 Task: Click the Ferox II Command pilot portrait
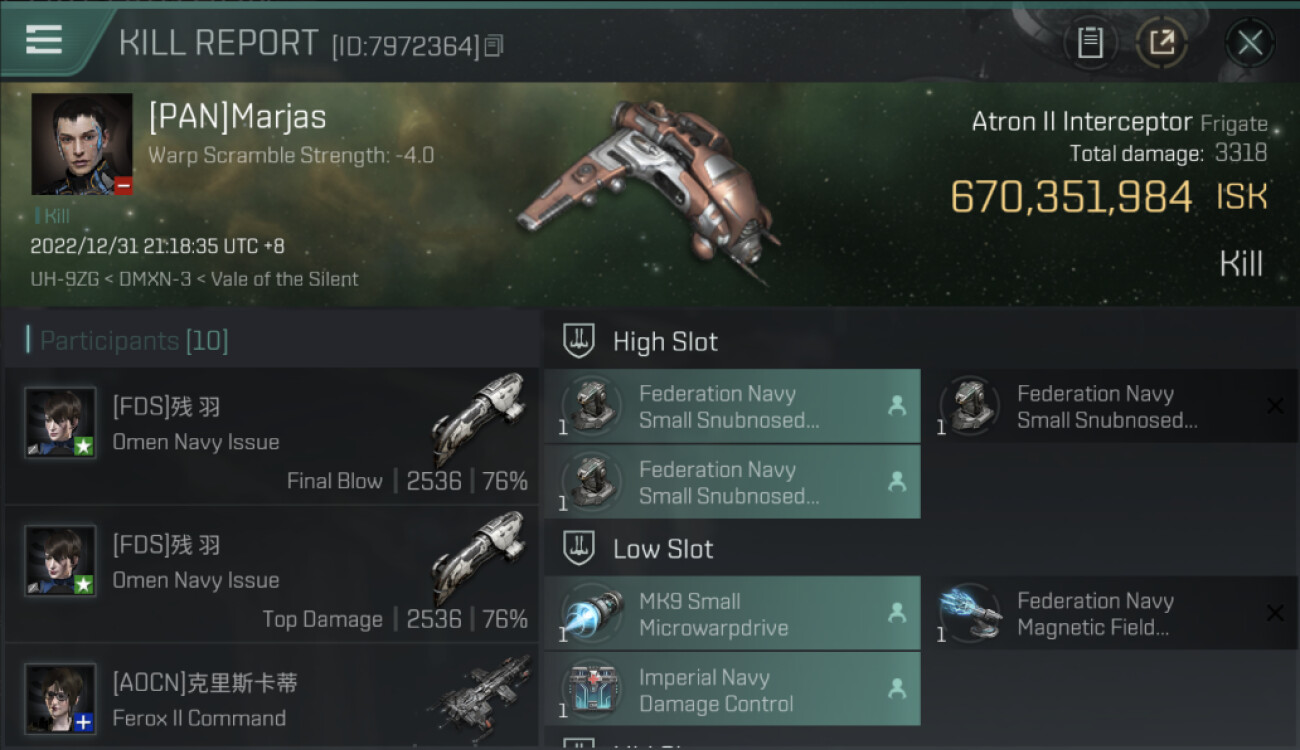pyautogui.click(x=61, y=699)
